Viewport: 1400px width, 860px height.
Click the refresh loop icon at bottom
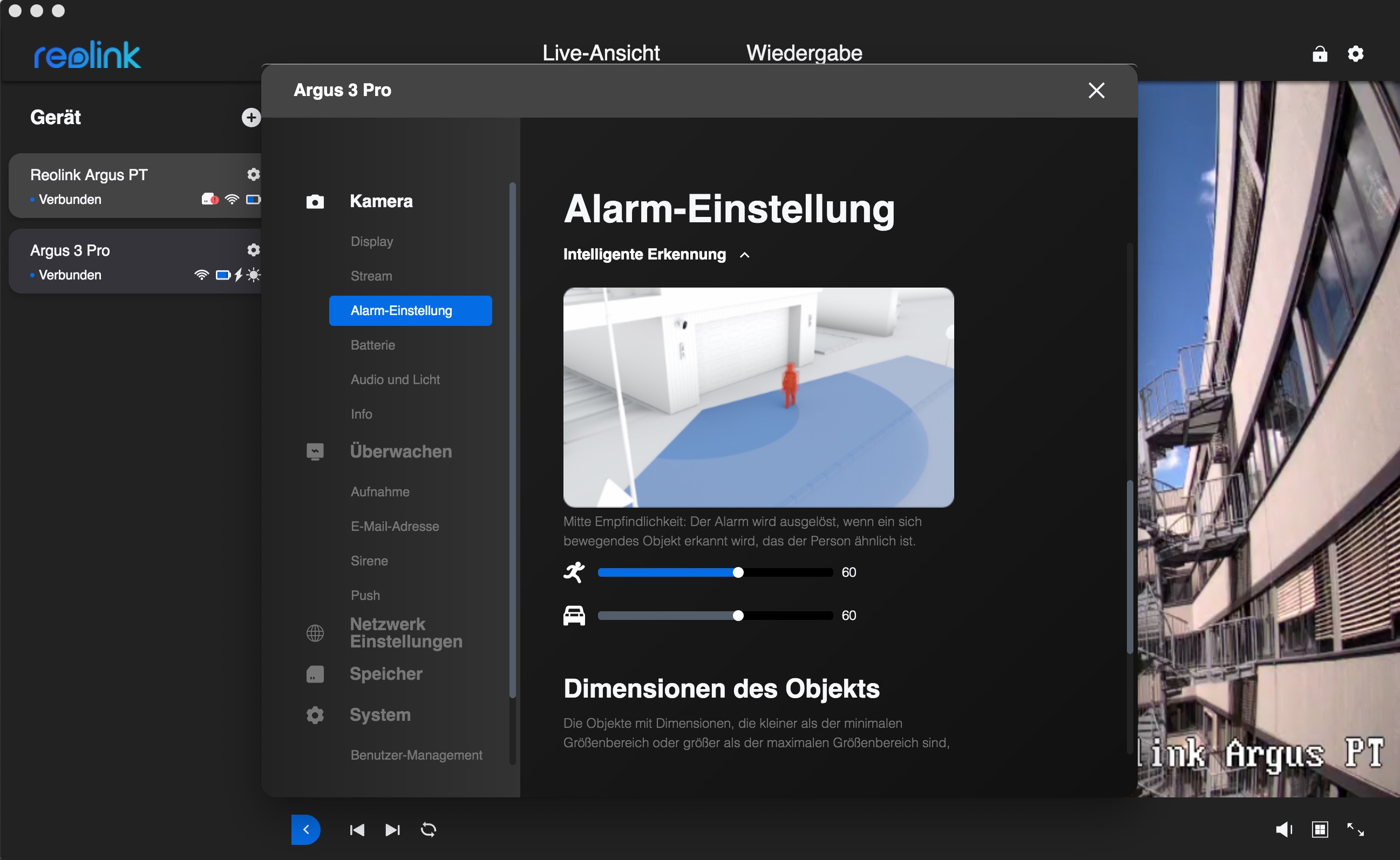(x=429, y=829)
